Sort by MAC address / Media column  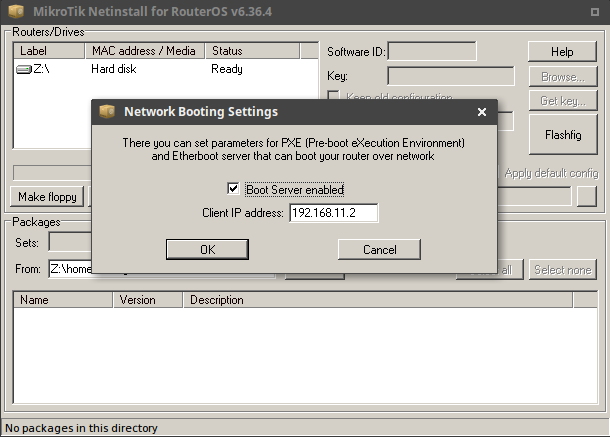(145, 51)
